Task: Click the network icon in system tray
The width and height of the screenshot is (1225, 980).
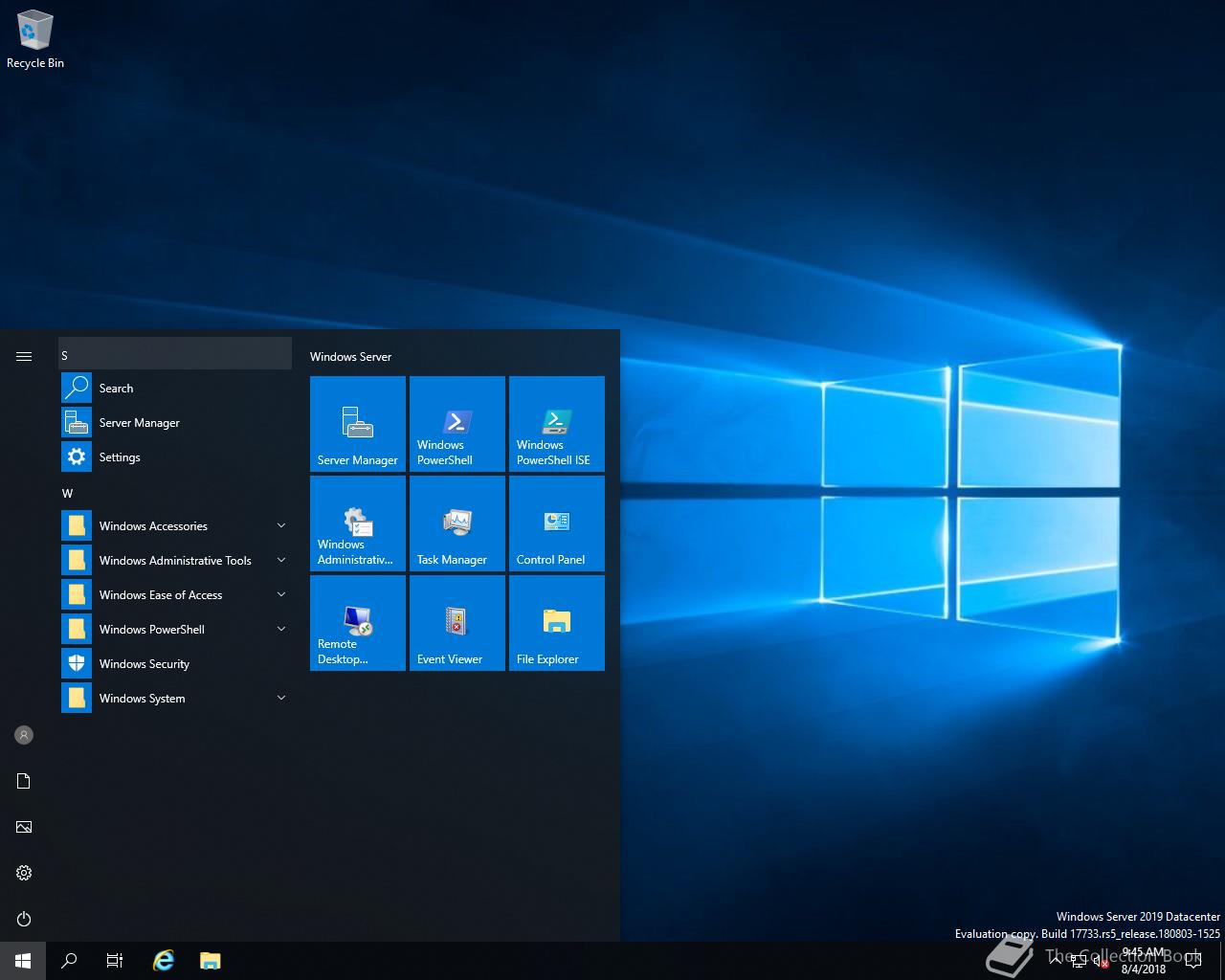Action: 1078,961
